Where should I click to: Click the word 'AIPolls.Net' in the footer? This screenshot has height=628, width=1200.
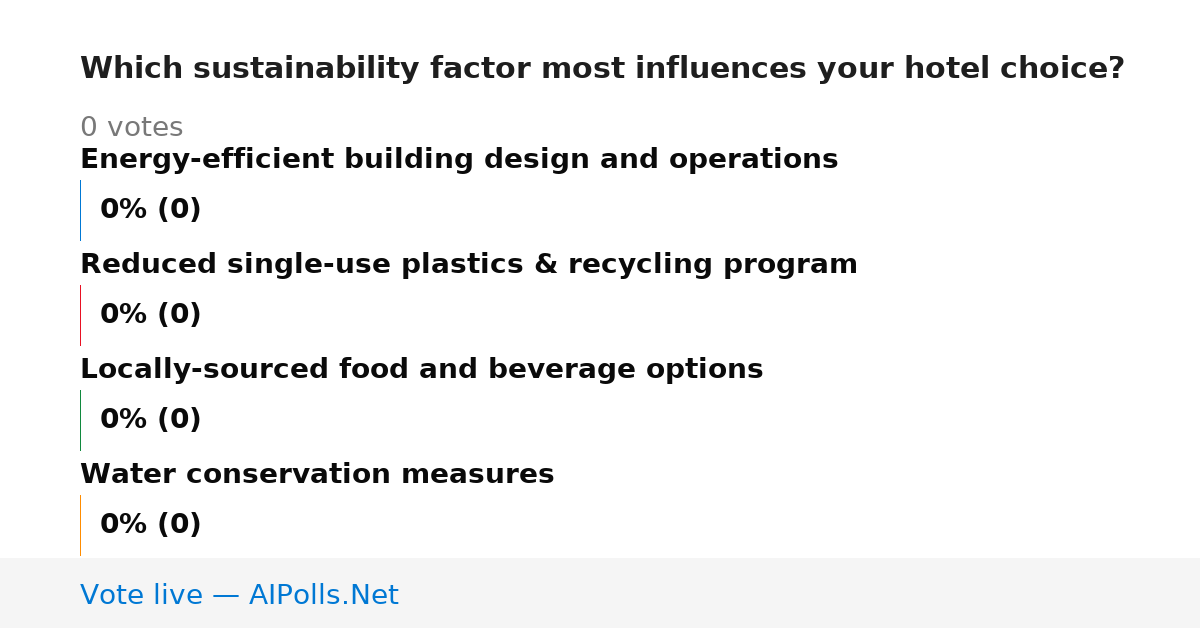click(x=323, y=596)
